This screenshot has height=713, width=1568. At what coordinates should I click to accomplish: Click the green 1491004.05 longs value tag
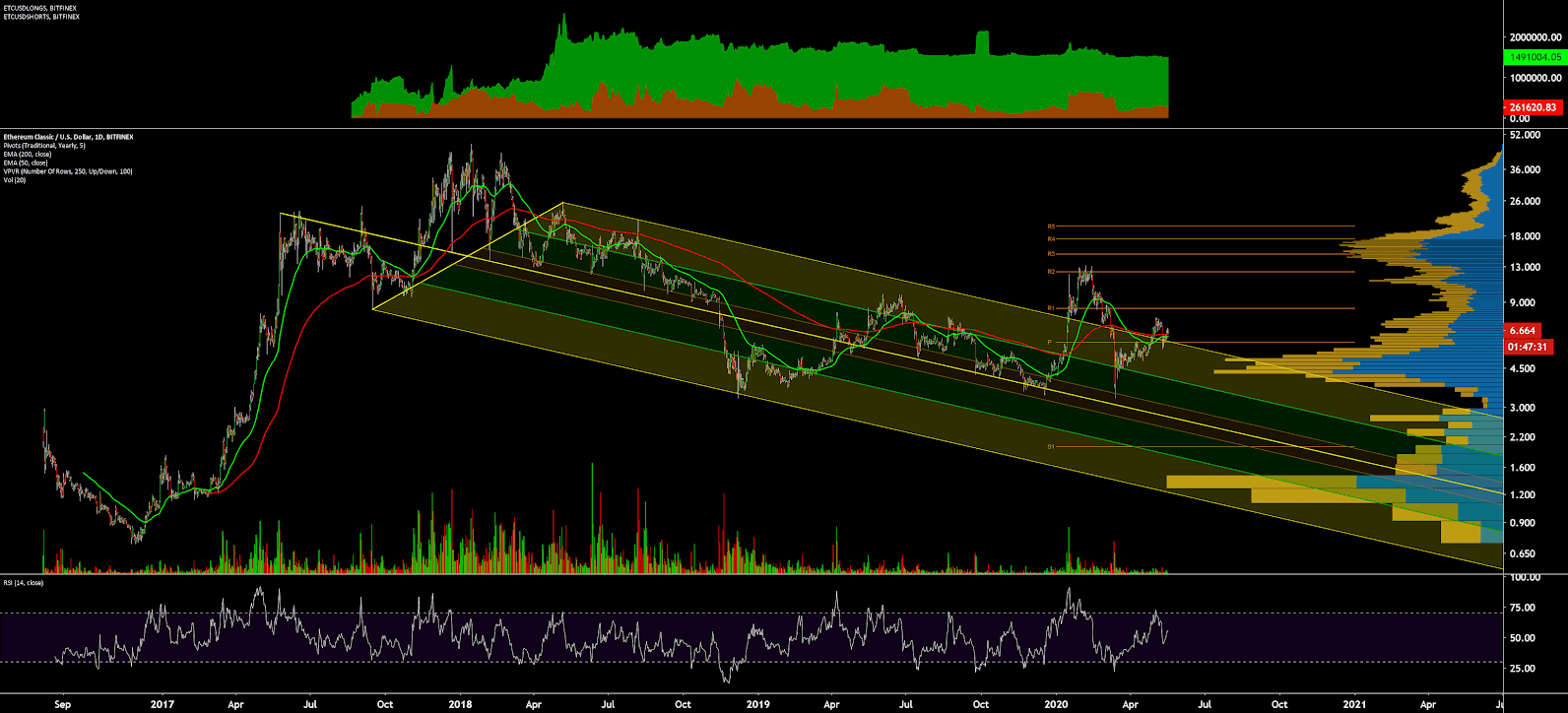coord(1535,58)
